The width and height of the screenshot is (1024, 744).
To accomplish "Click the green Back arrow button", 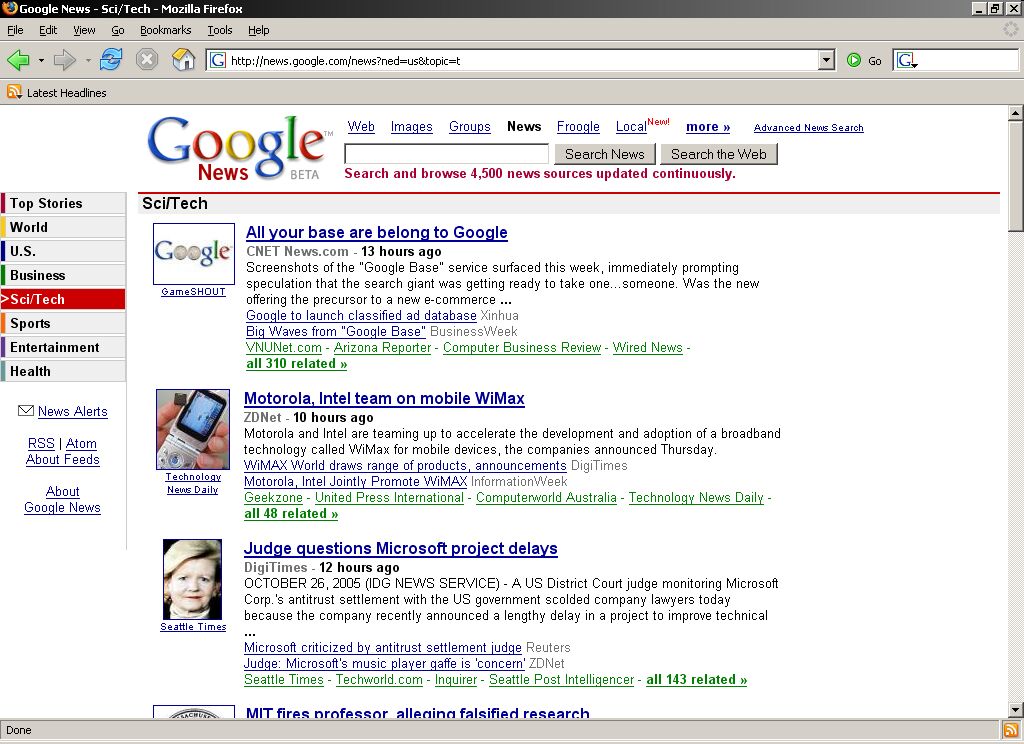I will [18, 61].
